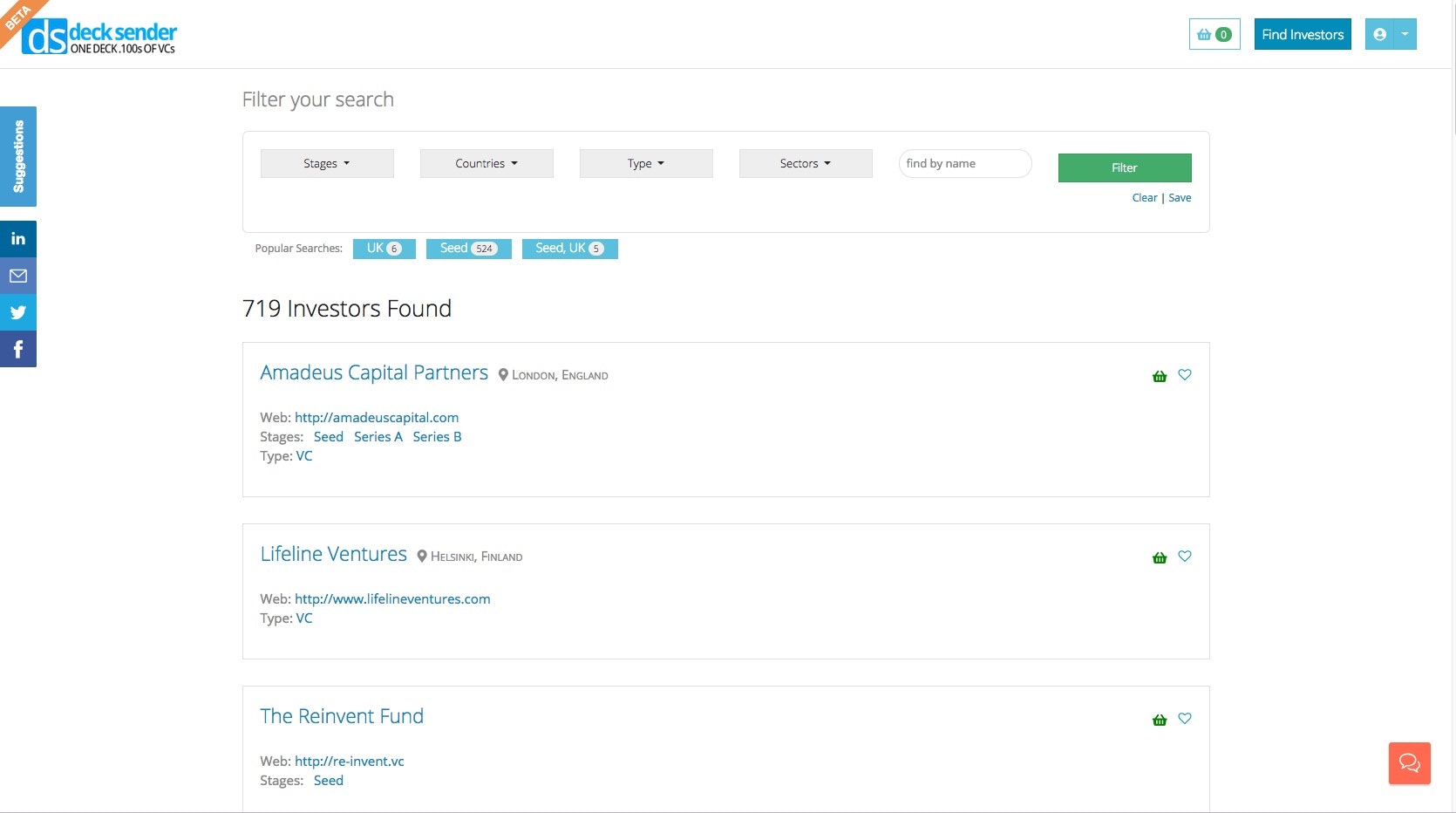Click the London, England location text

pos(560,375)
